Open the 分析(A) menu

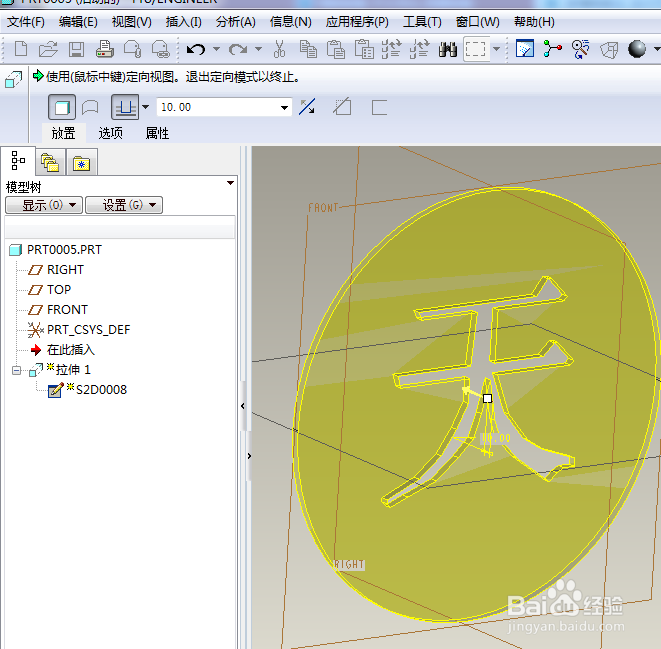(236, 21)
